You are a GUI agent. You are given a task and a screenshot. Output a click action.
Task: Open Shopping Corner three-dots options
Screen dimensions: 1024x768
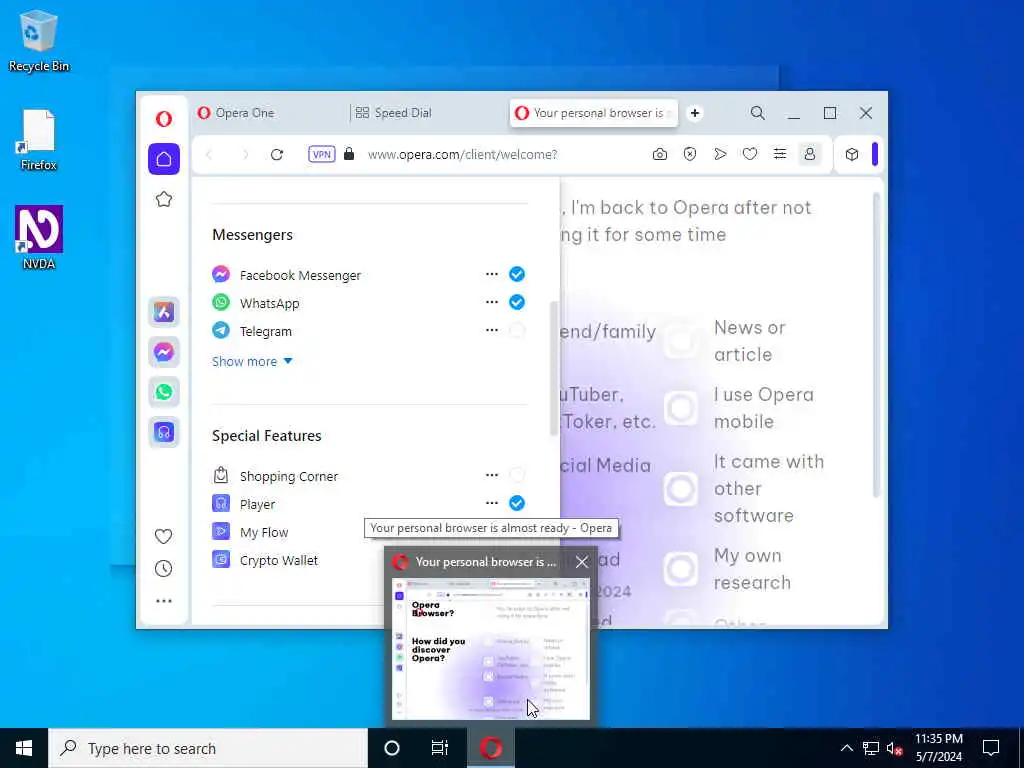[492, 475]
